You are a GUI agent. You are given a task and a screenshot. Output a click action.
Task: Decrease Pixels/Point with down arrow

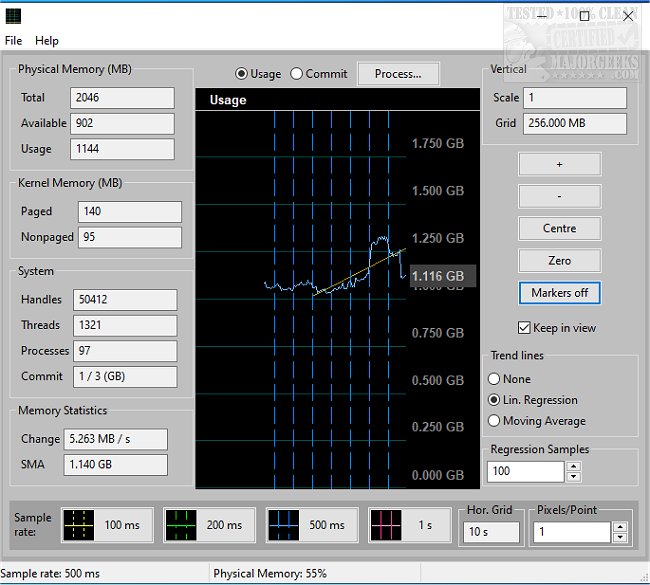click(621, 538)
